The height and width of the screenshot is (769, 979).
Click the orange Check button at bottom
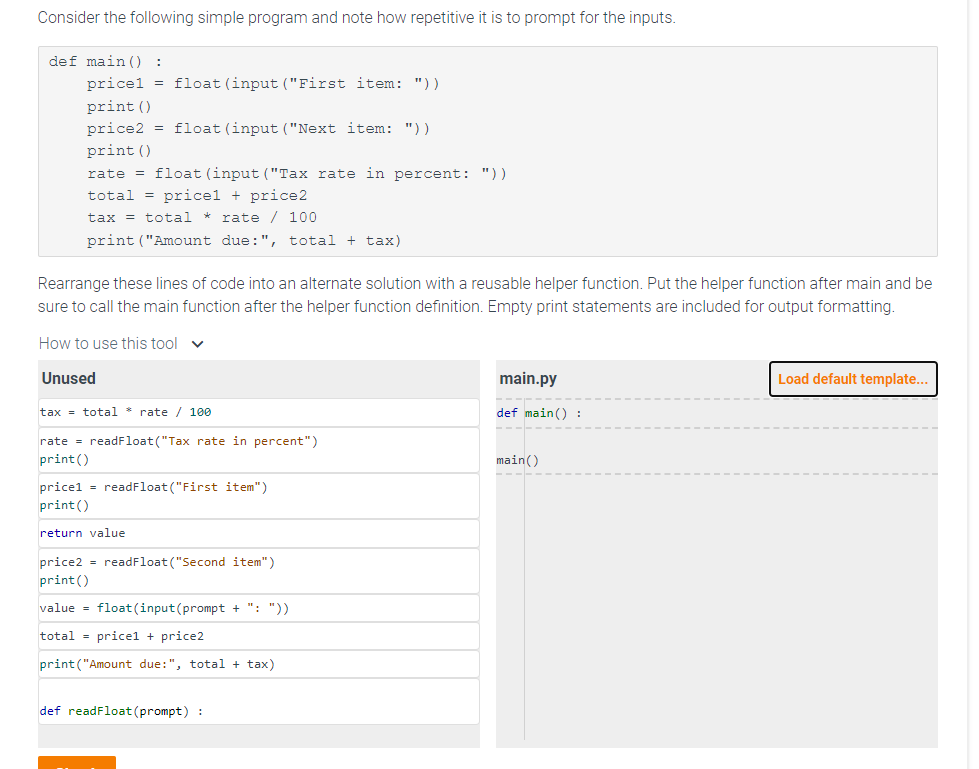[76, 763]
